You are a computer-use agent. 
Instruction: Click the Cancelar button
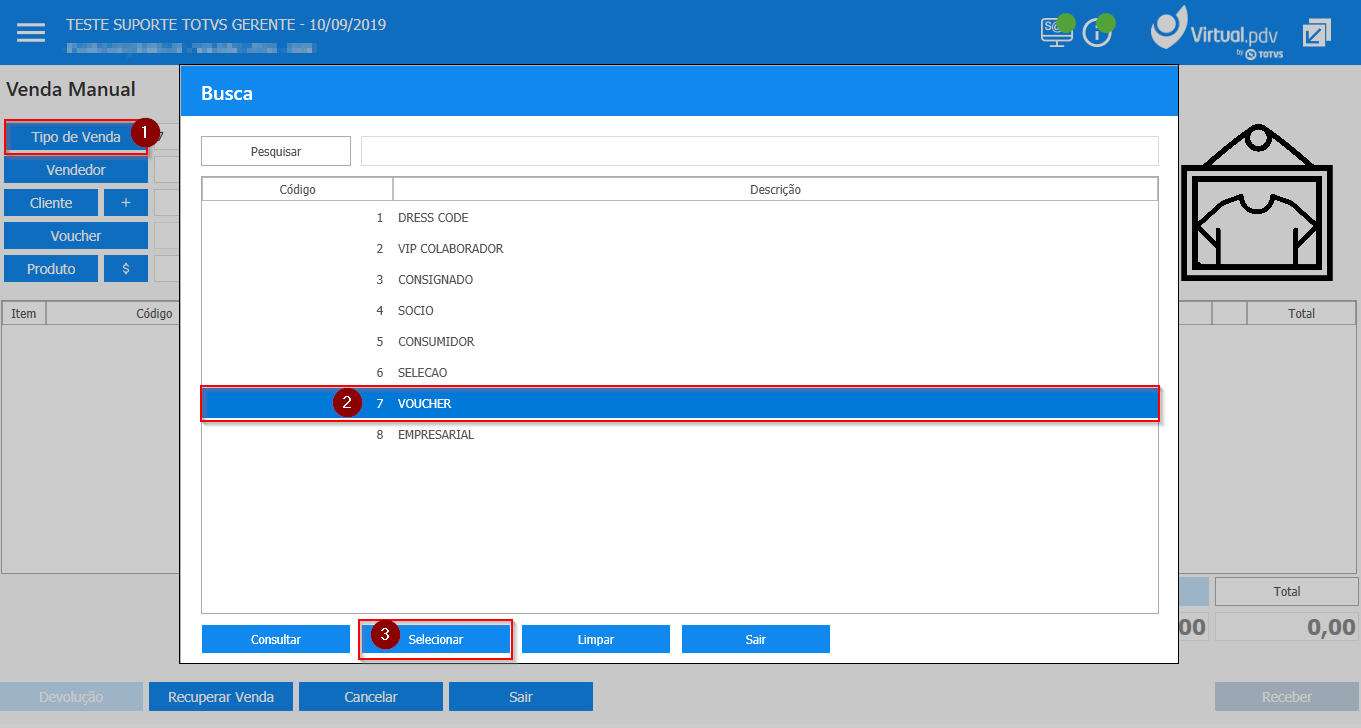(x=371, y=697)
